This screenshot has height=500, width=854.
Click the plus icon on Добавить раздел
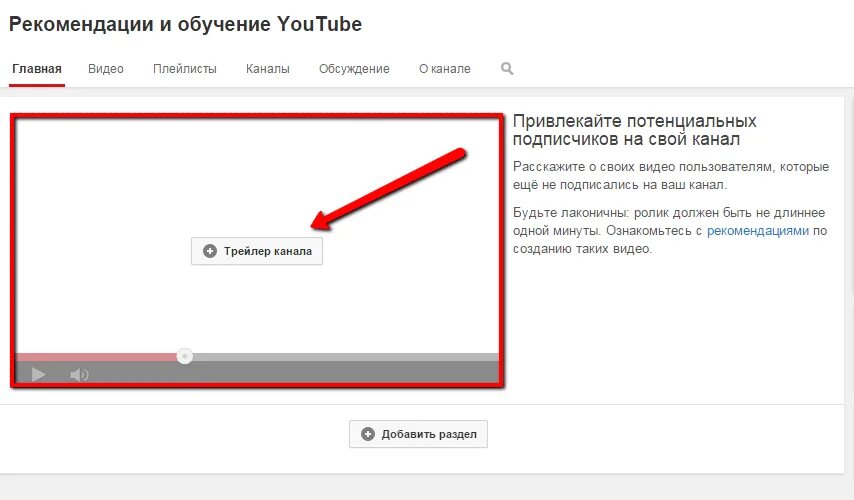368,434
